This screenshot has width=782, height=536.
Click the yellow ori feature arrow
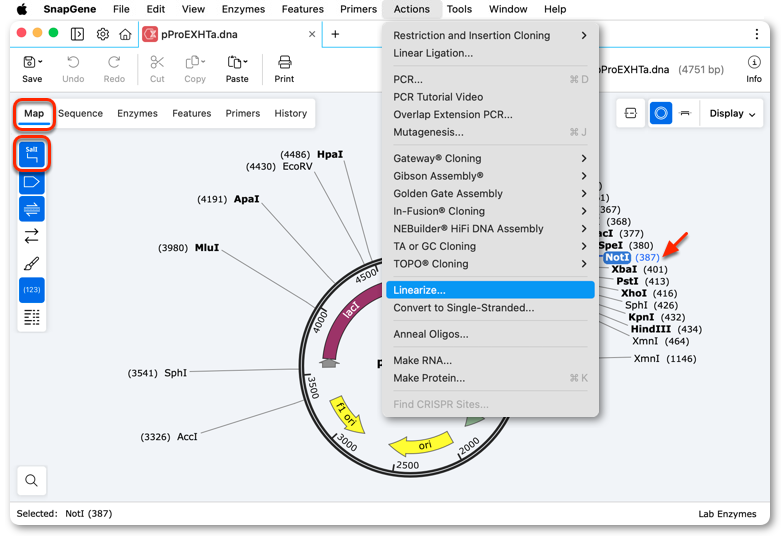[x=421, y=444]
